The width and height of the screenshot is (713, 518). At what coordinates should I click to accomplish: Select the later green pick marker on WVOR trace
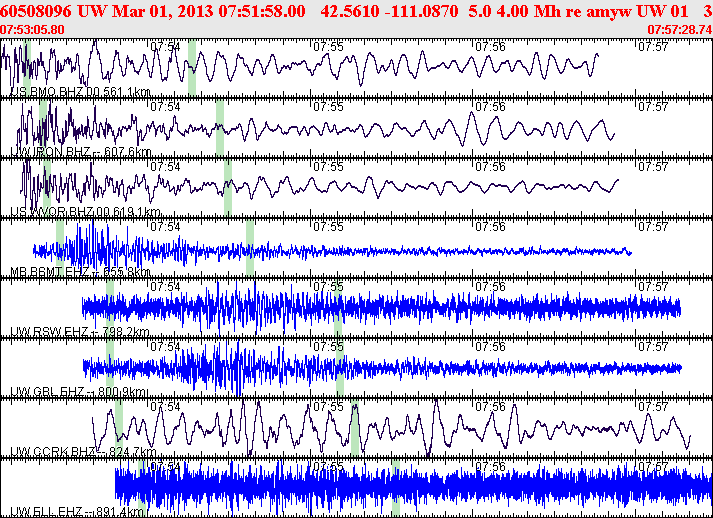[228, 188]
